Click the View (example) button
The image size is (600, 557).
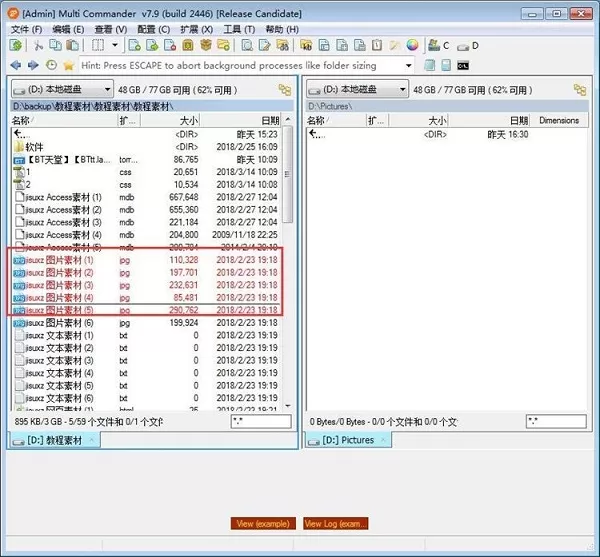click(x=263, y=523)
